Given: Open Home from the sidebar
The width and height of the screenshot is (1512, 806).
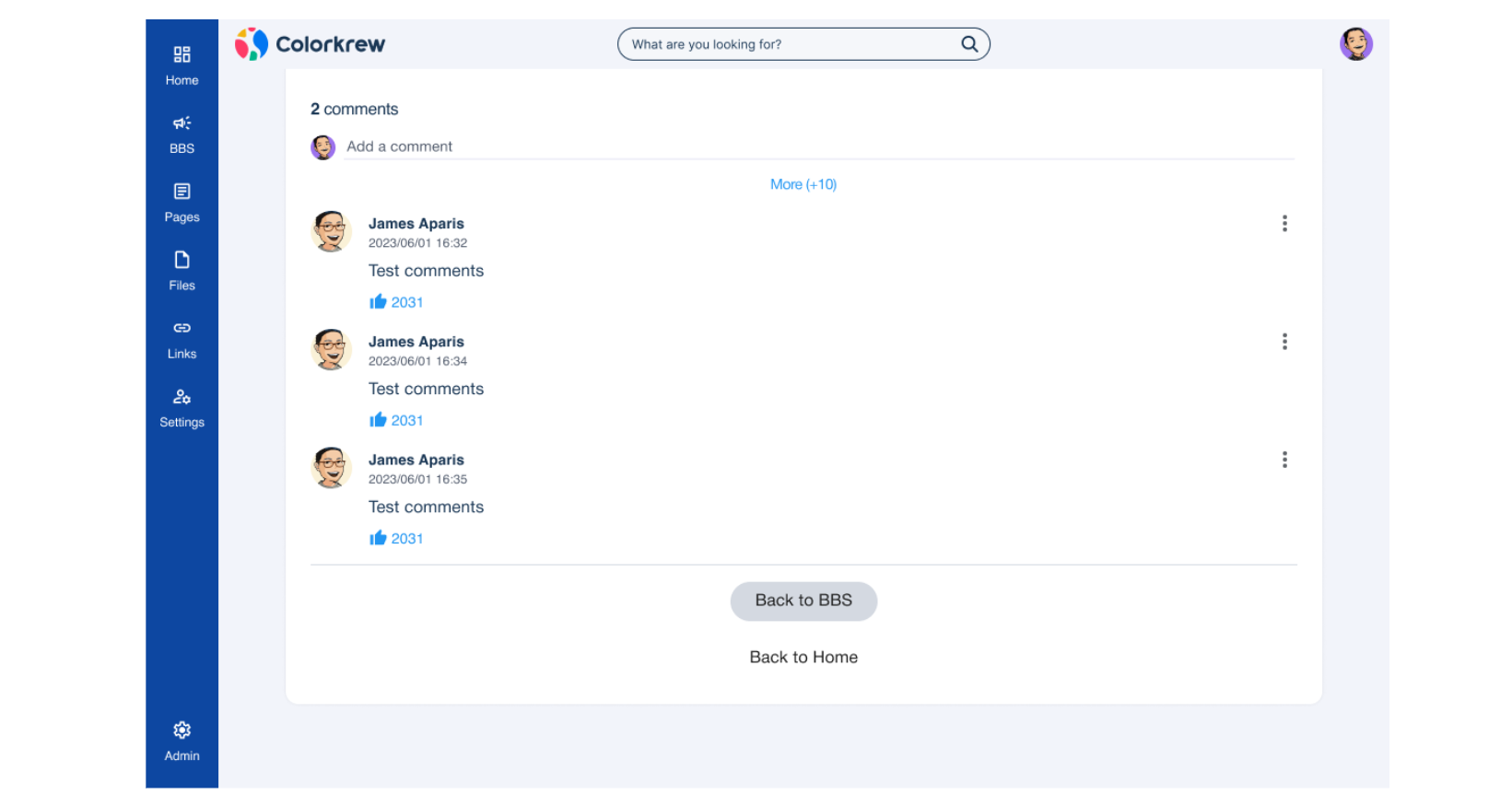Looking at the screenshot, I should [182, 65].
